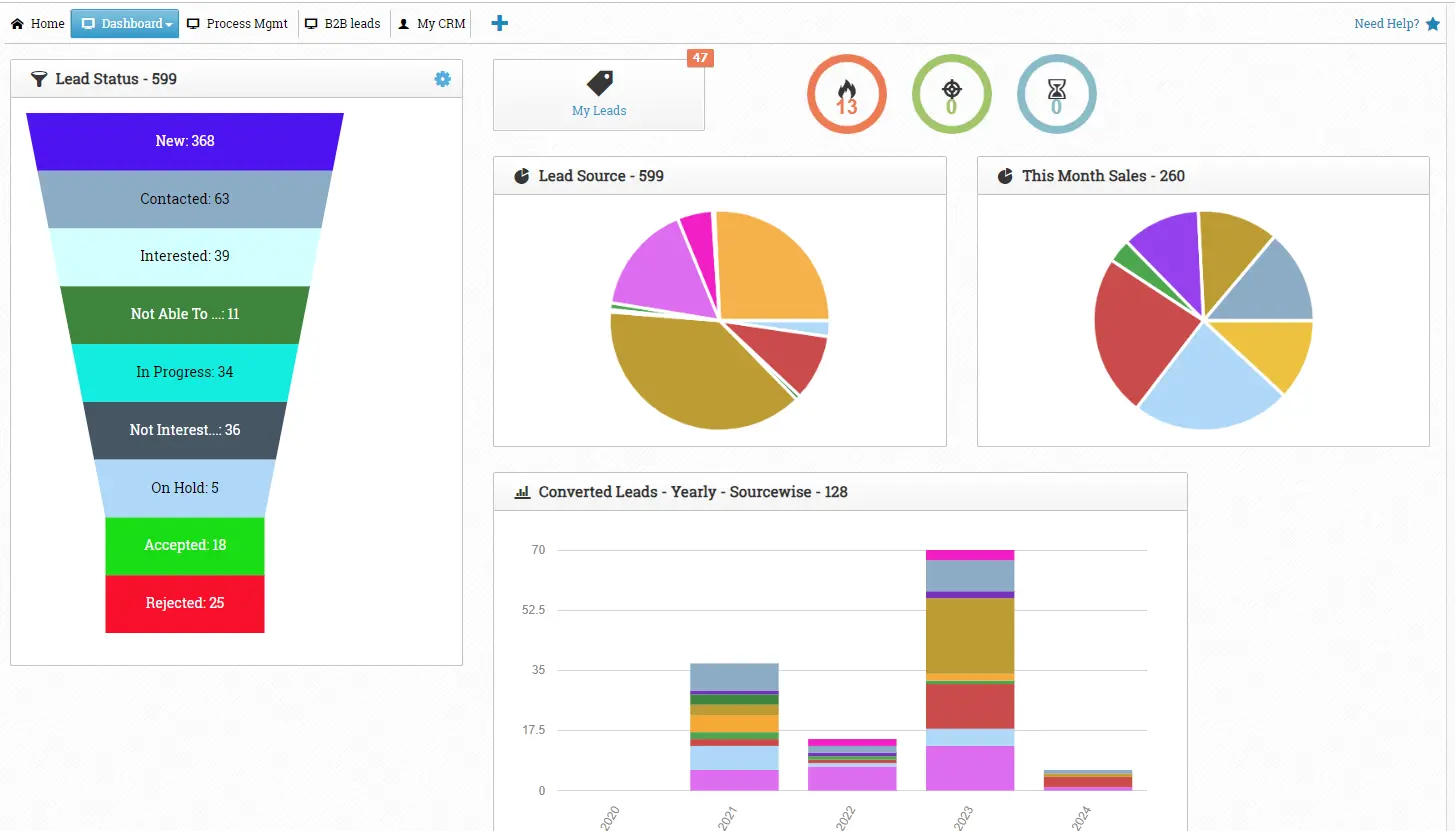Click the My Leads widget button
This screenshot has width=1455, height=831.
point(598,95)
